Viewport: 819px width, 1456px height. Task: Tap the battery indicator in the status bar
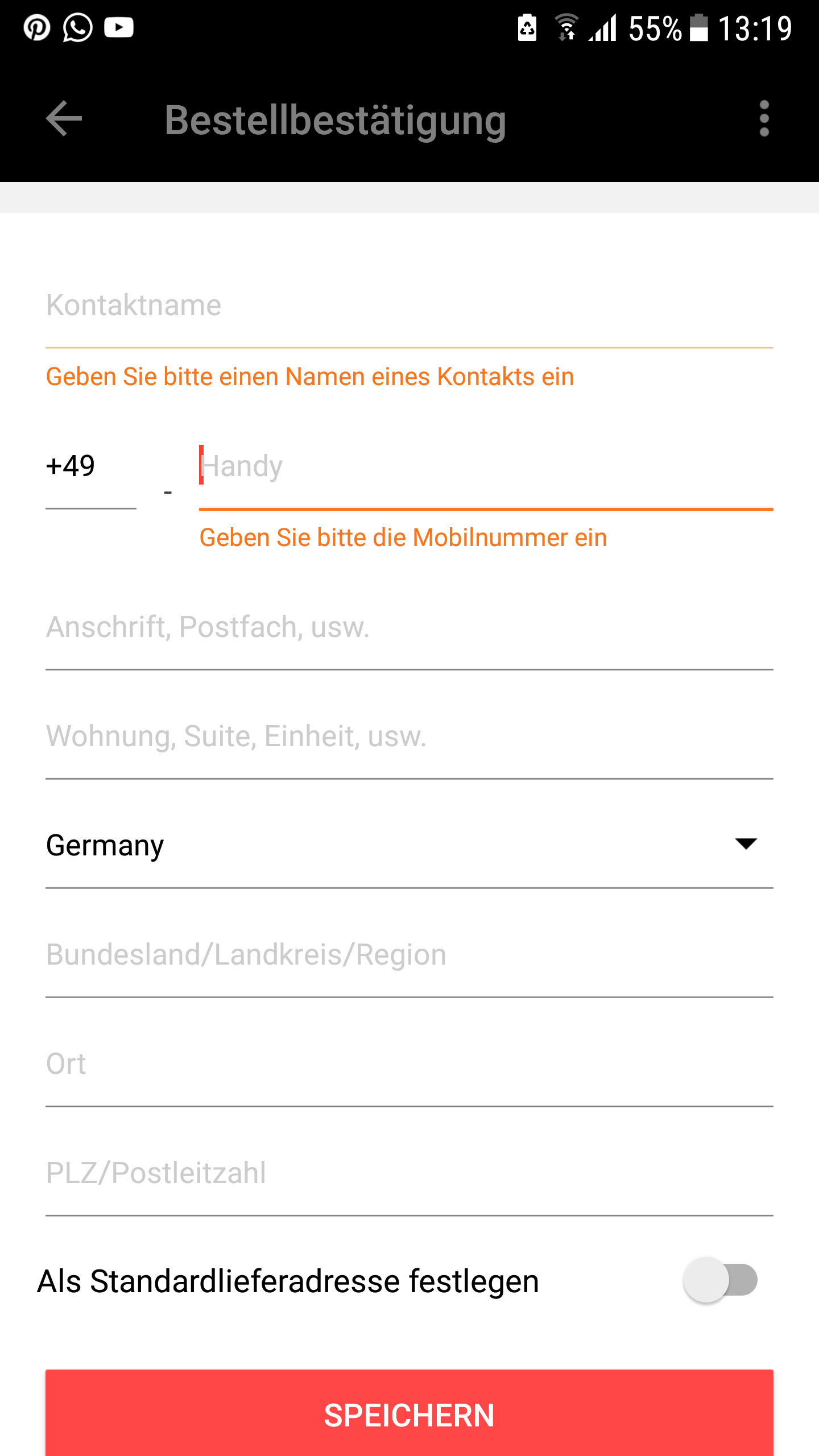698,27
